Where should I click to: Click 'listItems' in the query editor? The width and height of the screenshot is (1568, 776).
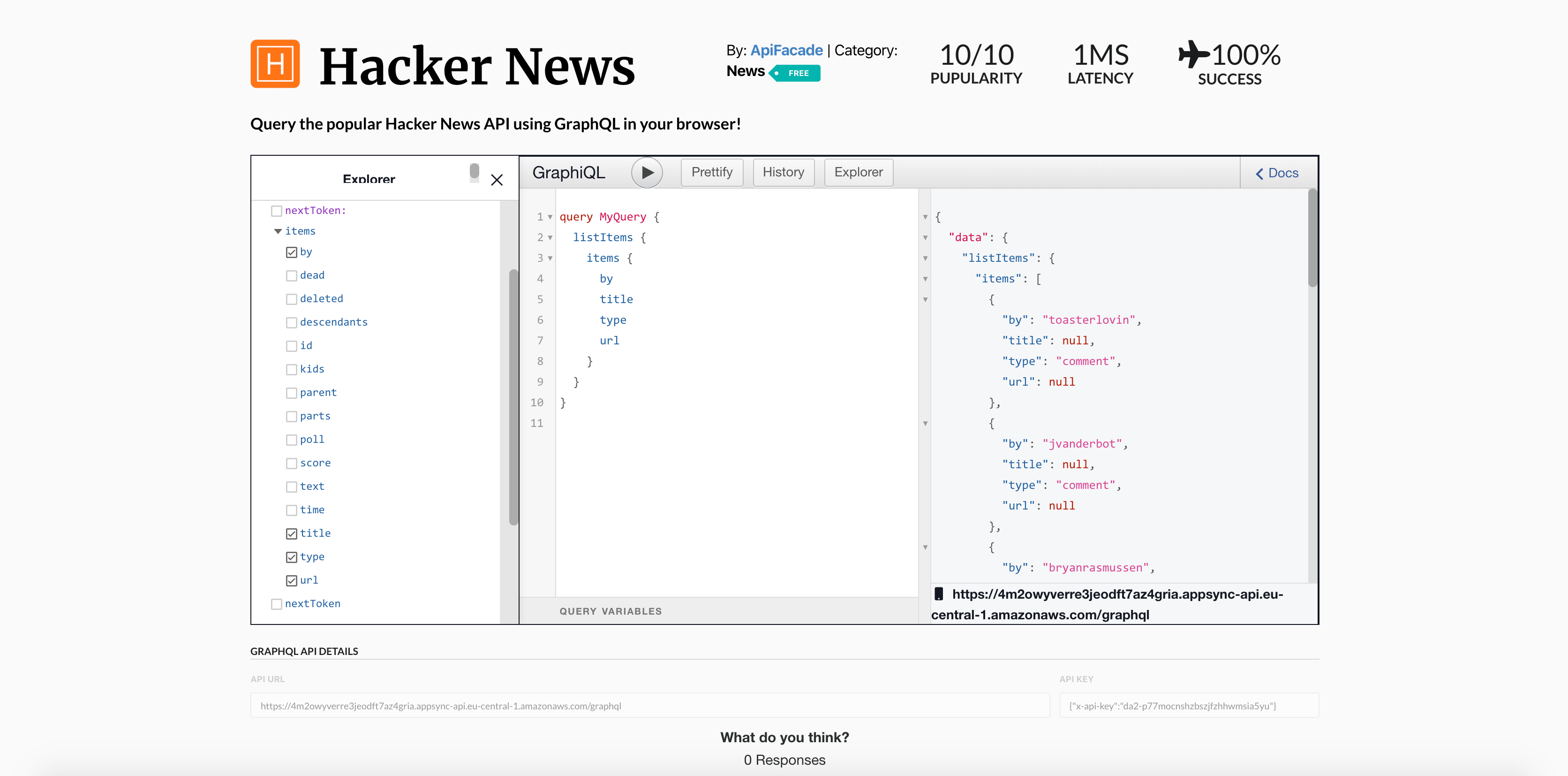[603, 238]
